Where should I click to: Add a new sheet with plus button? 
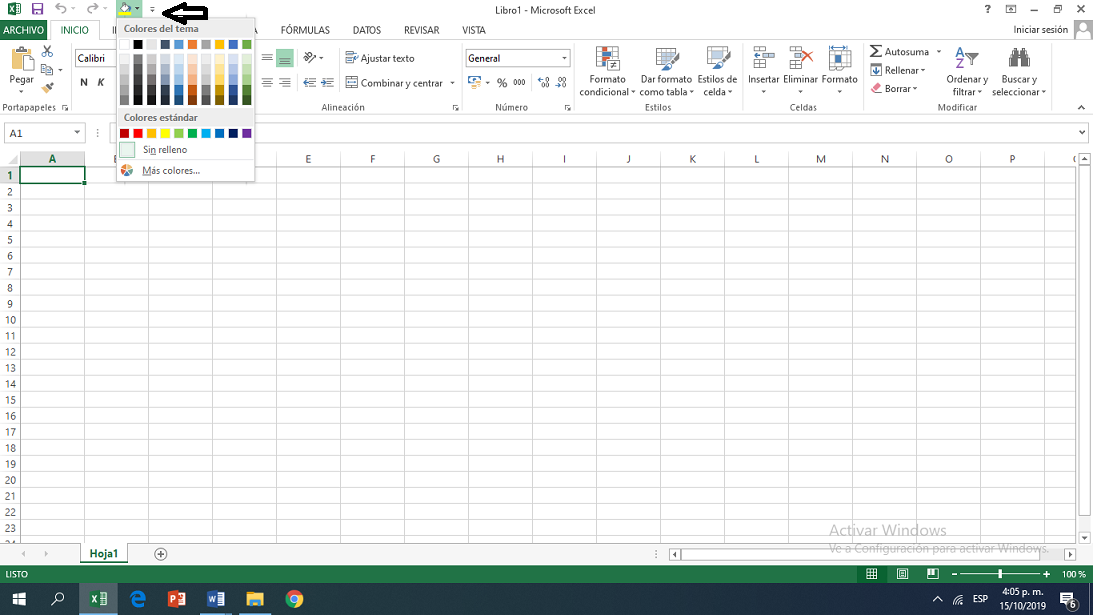pyautogui.click(x=160, y=554)
